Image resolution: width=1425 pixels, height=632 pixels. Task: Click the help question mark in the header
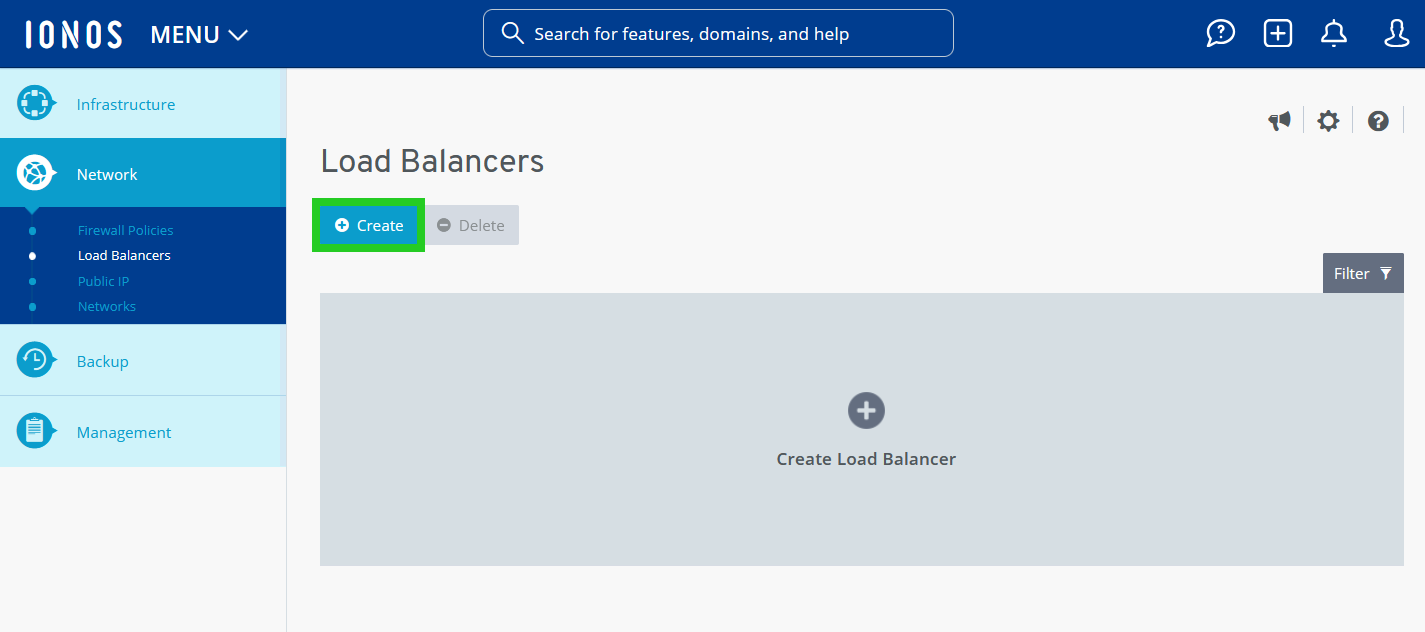pyautogui.click(x=1220, y=33)
